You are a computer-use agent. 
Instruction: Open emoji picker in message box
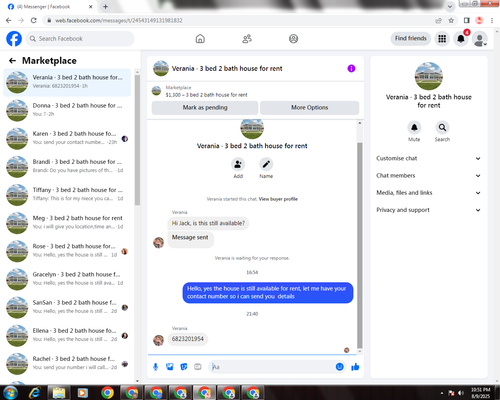(339, 367)
